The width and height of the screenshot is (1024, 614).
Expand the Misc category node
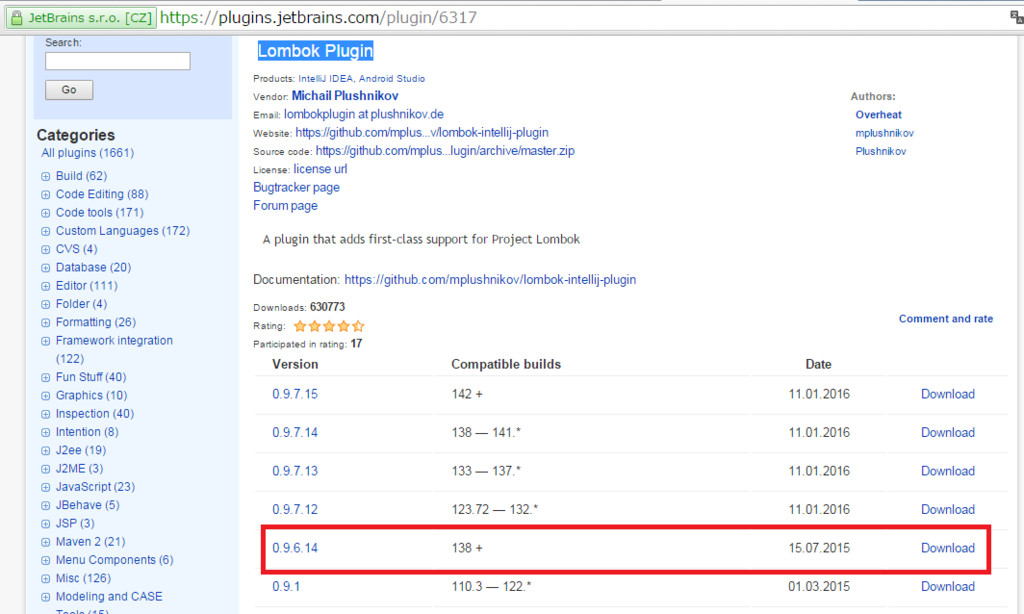click(x=46, y=579)
